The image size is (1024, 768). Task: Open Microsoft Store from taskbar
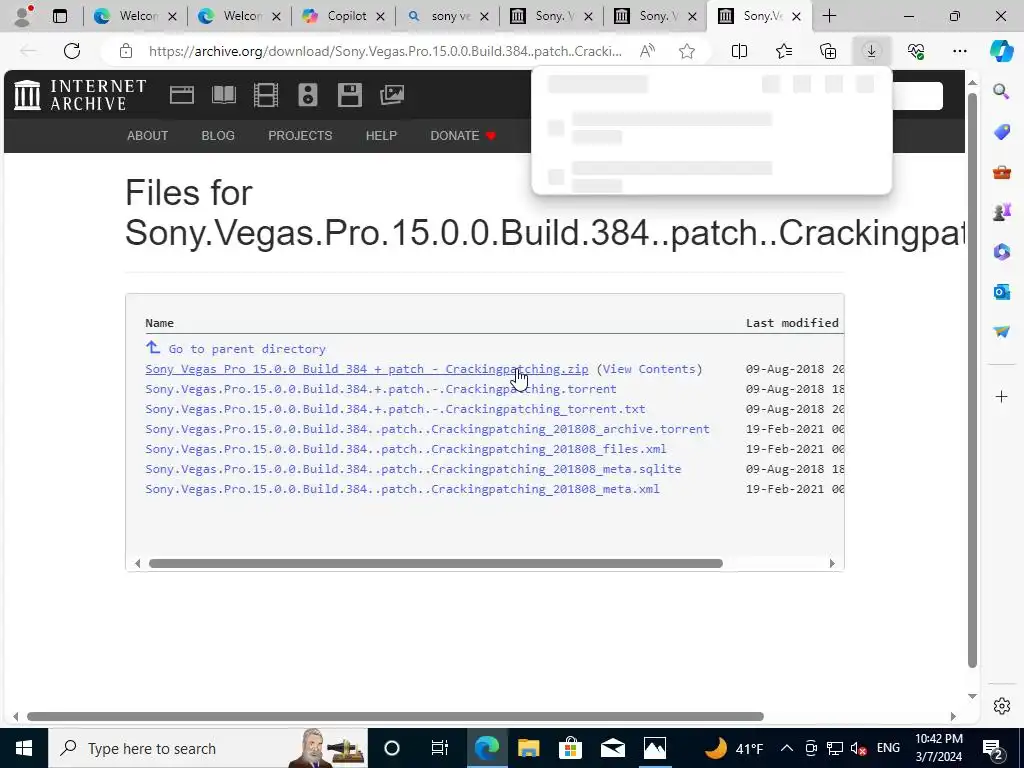tap(570, 748)
